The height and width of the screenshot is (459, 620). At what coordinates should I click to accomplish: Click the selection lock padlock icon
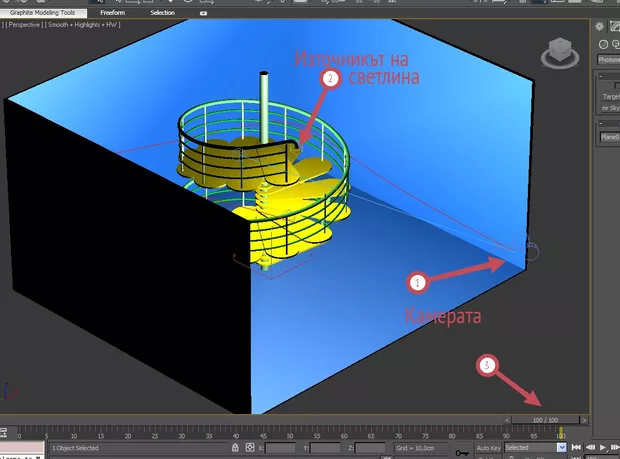233,448
